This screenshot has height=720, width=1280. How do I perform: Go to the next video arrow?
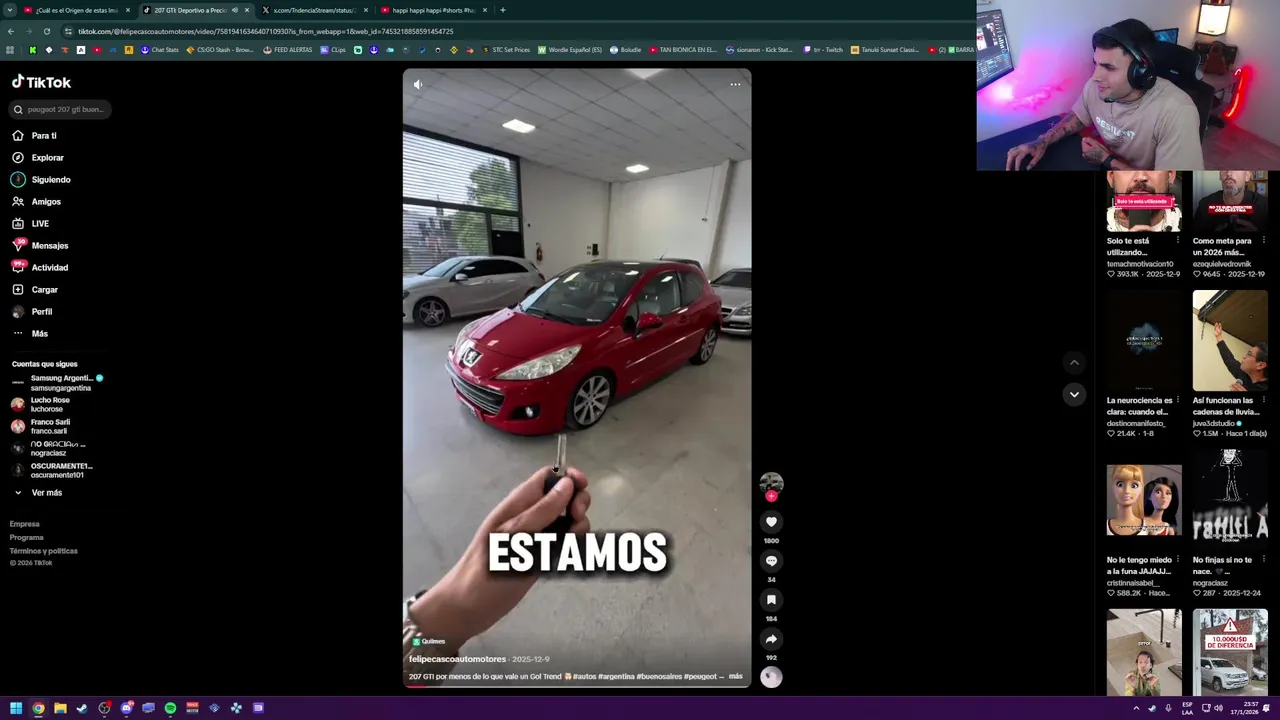pos(1074,394)
